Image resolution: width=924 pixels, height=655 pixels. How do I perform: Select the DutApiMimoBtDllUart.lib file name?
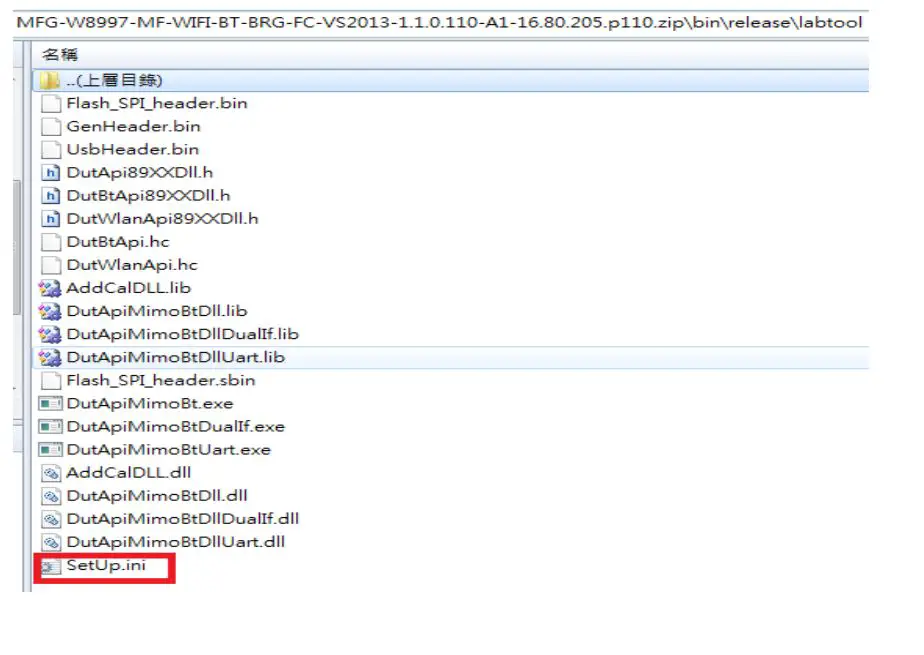pyautogui.click(x=176, y=358)
